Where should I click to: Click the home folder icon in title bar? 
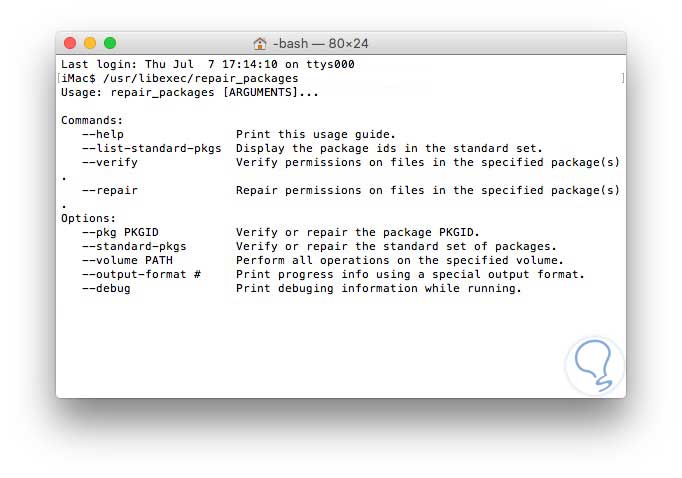point(260,44)
